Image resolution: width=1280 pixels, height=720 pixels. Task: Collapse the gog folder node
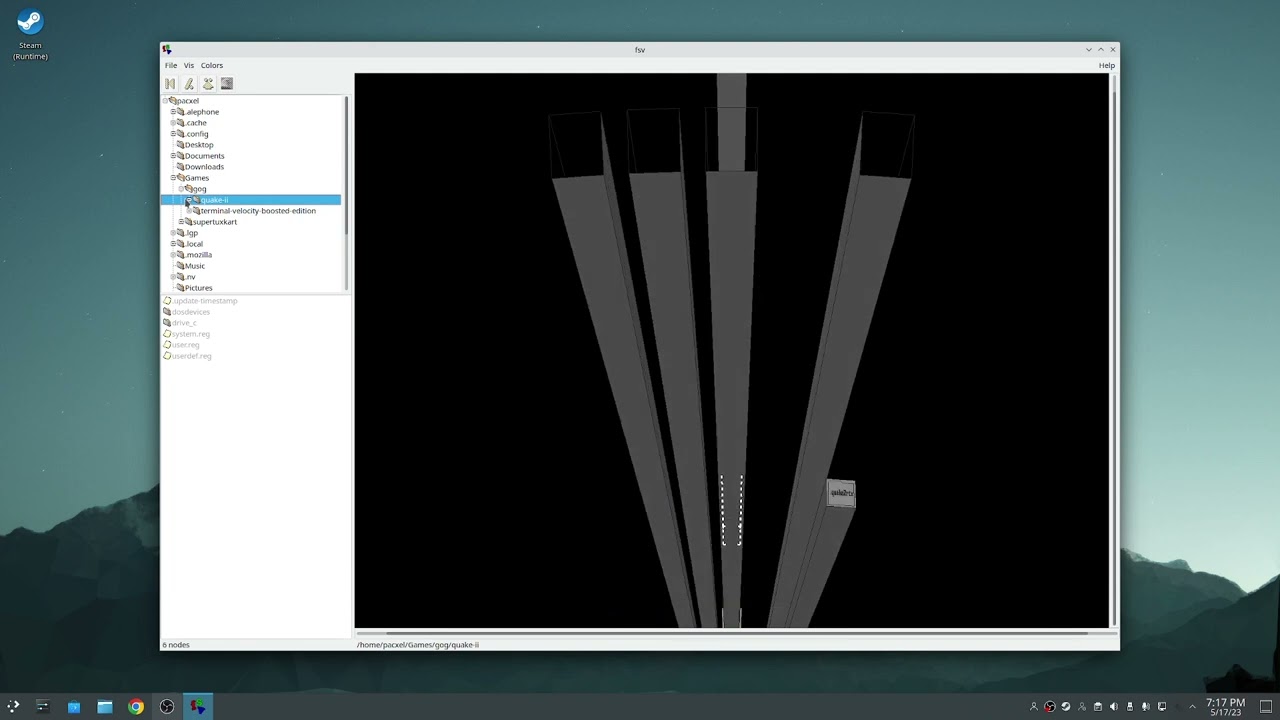(181, 189)
